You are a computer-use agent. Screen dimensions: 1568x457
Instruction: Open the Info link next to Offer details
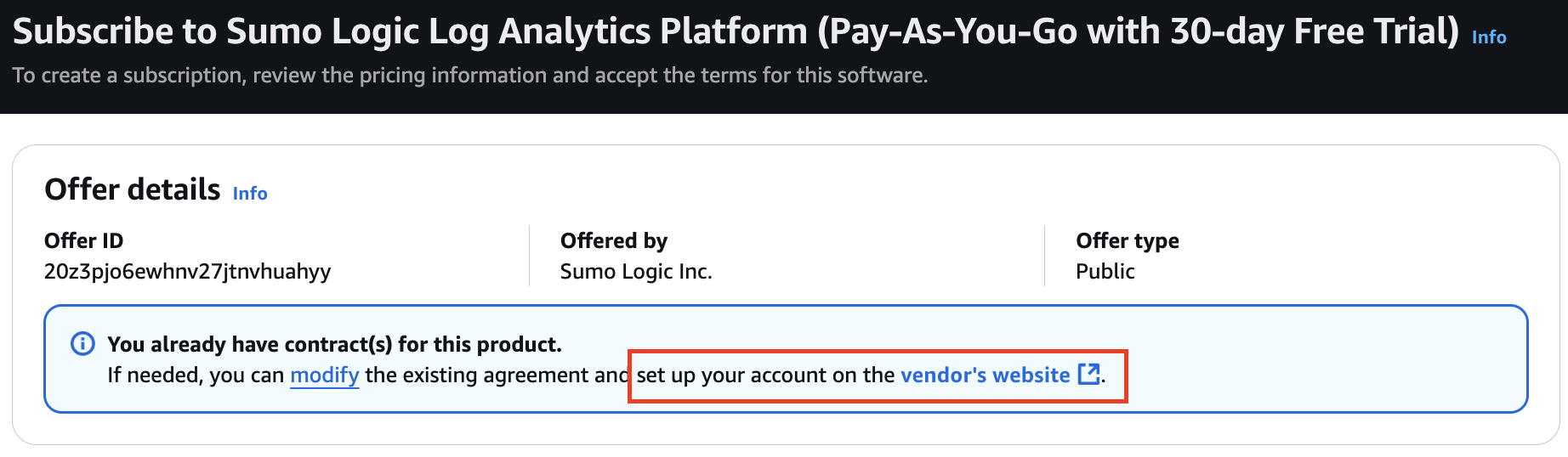click(x=250, y=194)
